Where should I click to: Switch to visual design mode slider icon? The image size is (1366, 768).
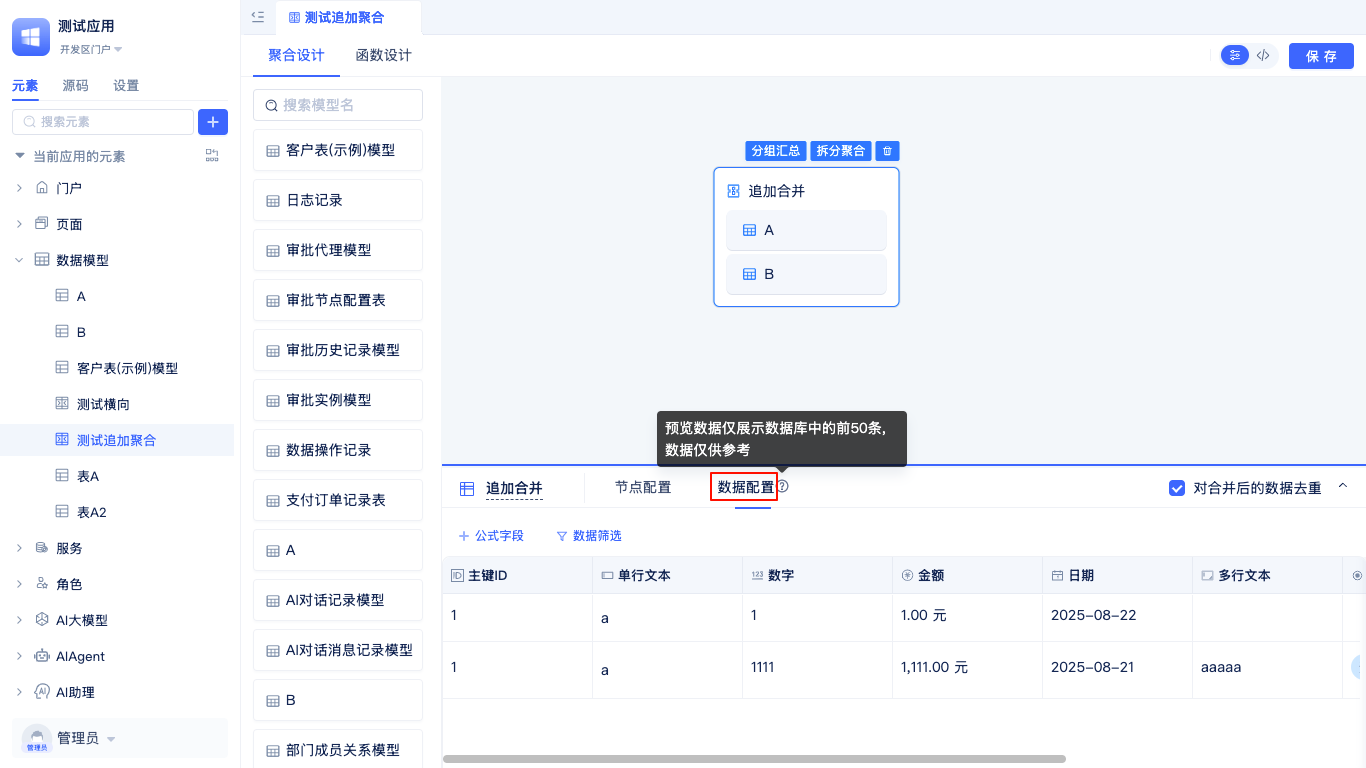[x=1235, y=56]
